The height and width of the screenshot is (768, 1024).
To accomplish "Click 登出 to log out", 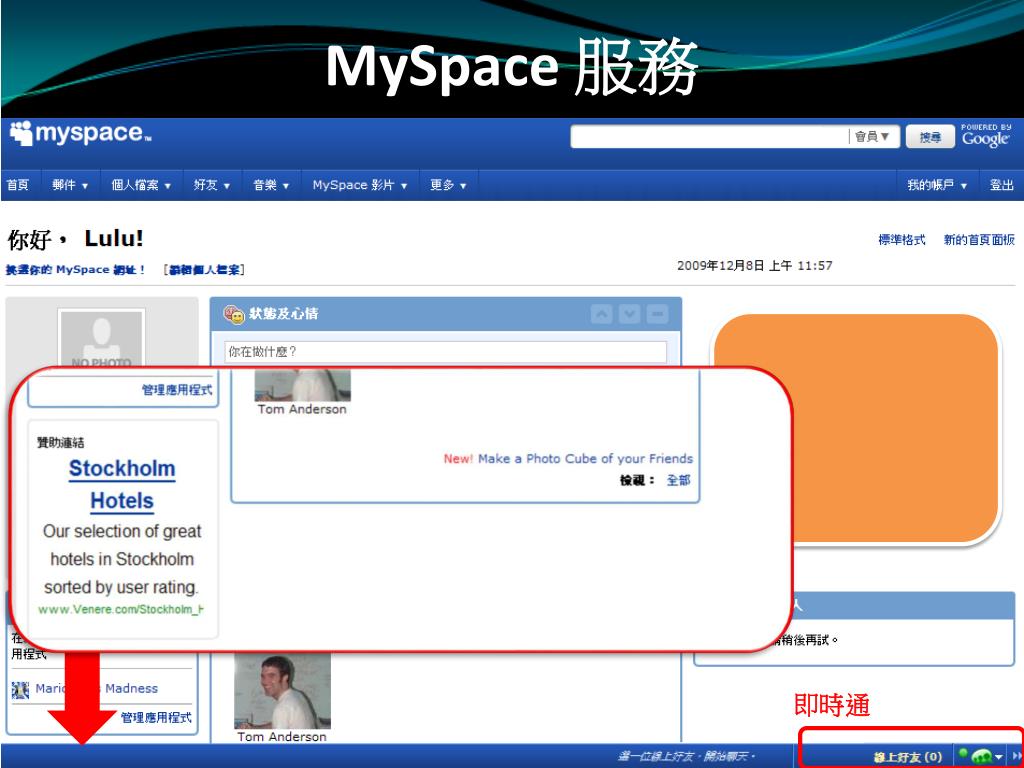I will coord(1001,185).
